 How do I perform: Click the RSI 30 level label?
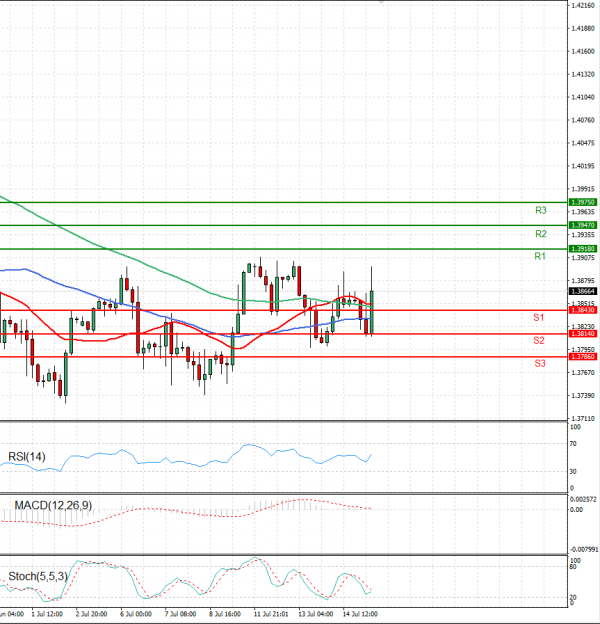[x=573, y=472]
